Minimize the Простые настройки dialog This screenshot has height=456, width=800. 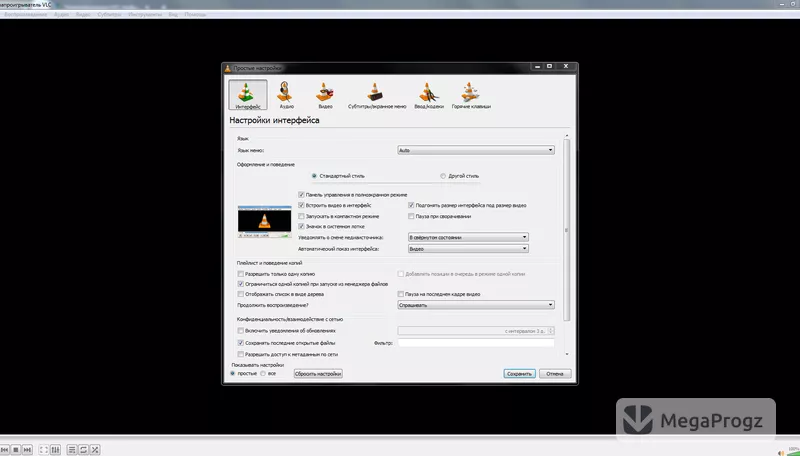[x=537, y=66]
